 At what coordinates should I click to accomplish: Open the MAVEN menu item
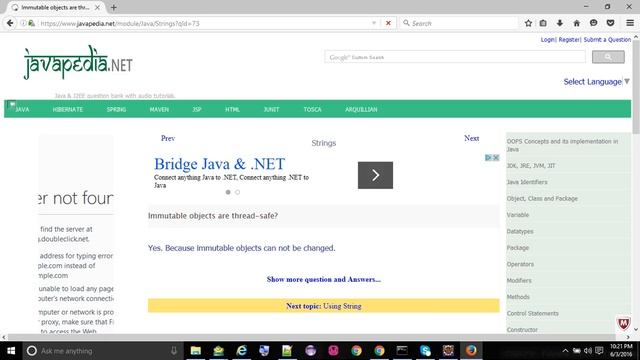click(159, 109)
